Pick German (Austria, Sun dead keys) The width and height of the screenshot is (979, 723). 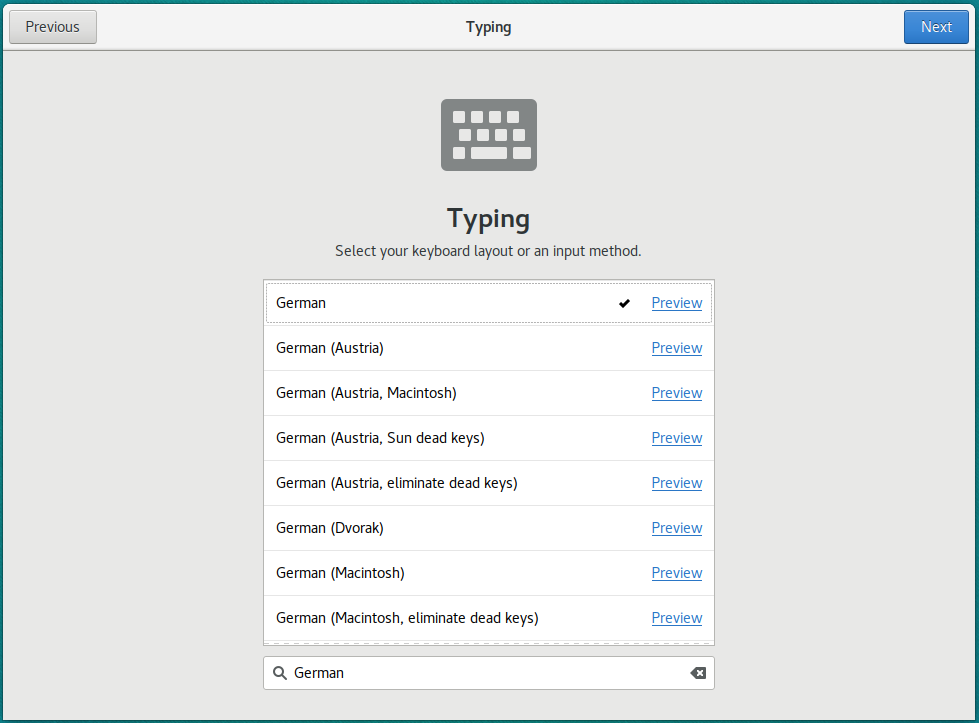tap(380, 438)
